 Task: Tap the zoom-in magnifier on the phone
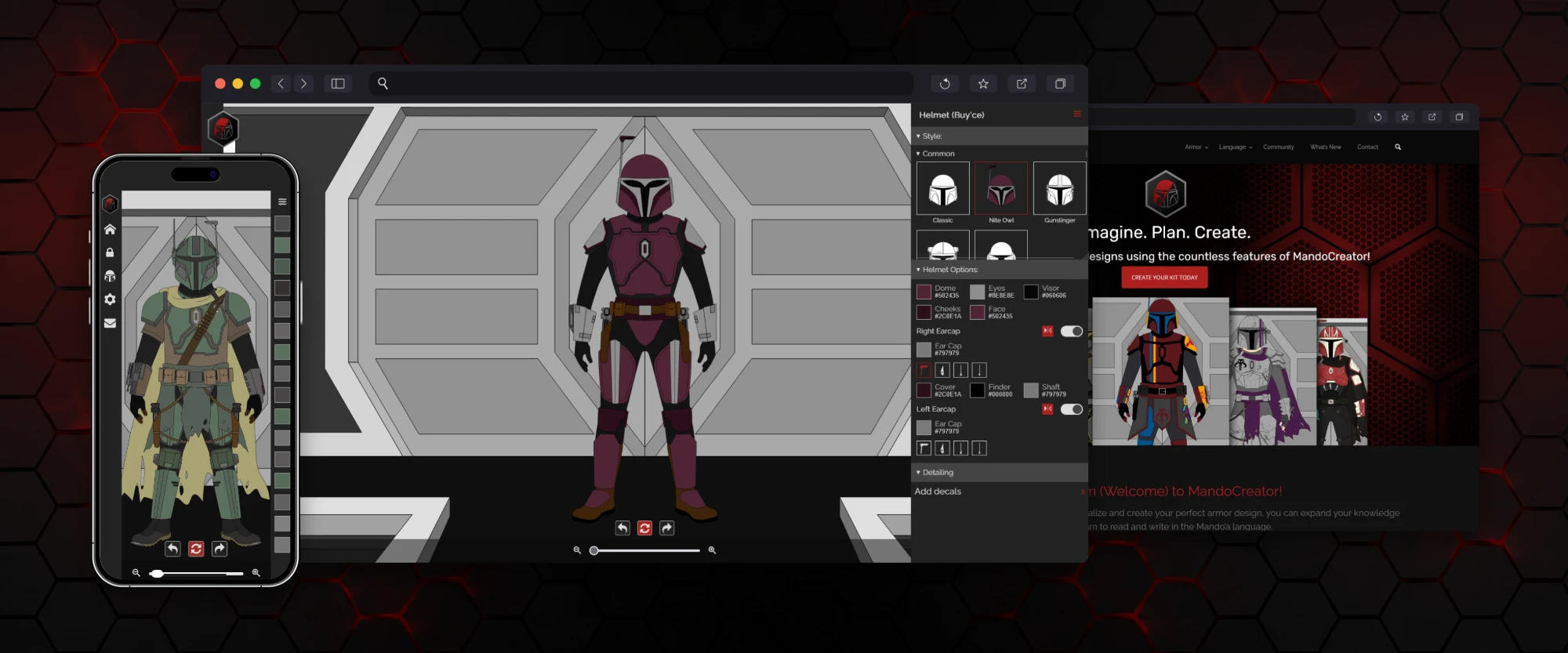click(x=256, y=573)
